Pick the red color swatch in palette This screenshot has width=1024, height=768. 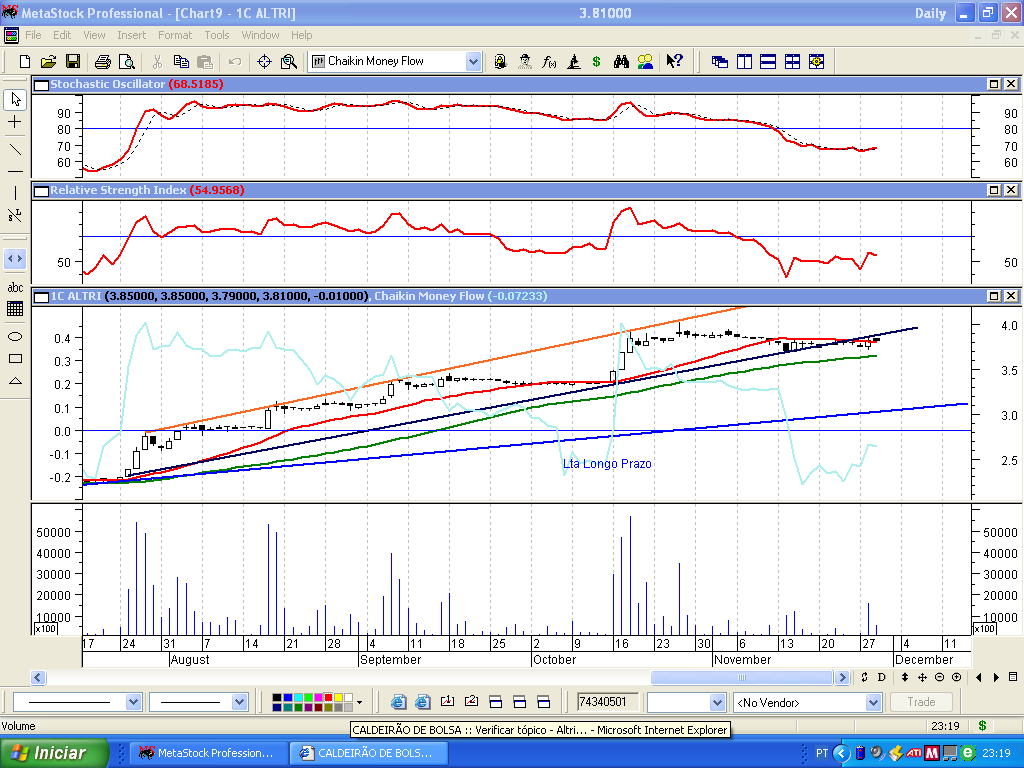(x=328, y=697)
